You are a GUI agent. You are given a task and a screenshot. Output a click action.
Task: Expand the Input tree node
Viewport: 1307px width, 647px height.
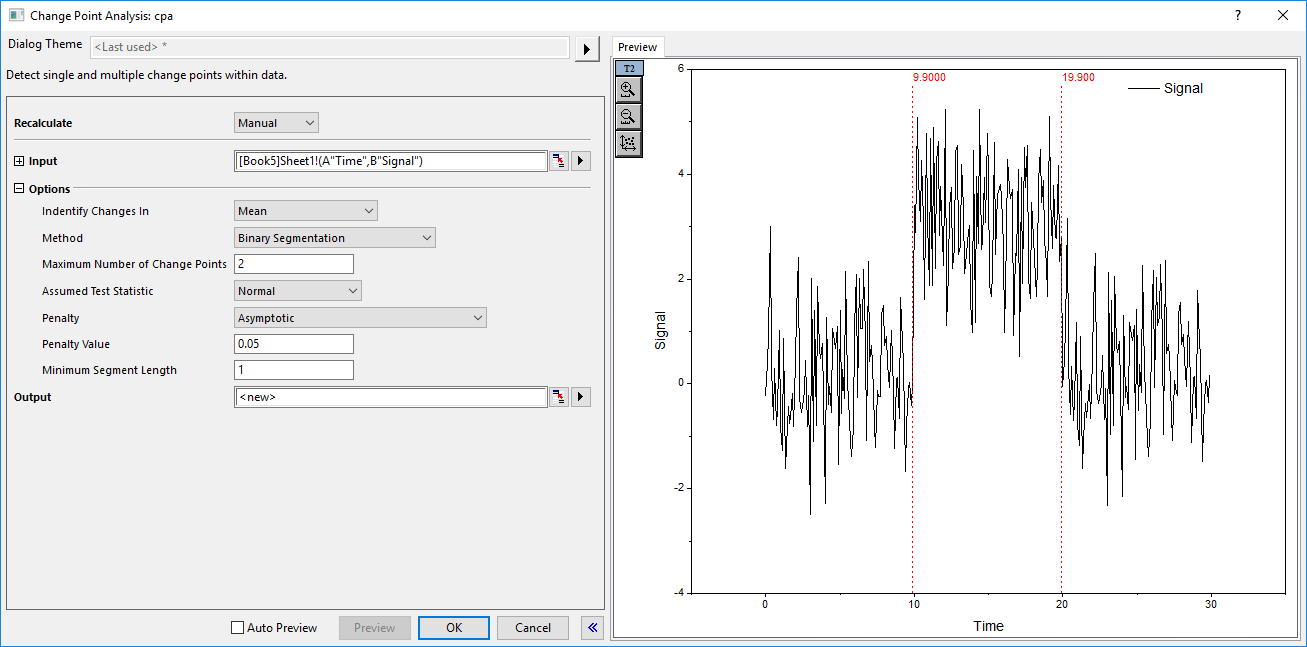[x=19, y=161]
